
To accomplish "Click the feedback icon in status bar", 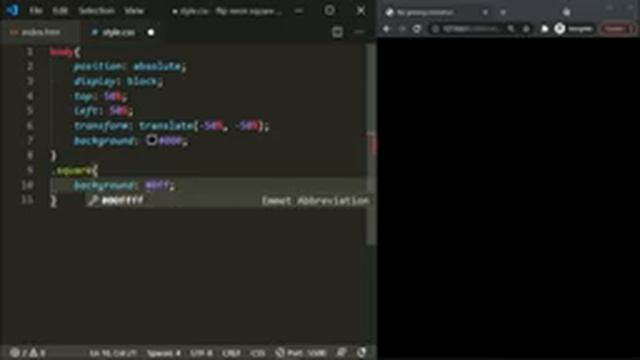I will (x=341, y=353).
